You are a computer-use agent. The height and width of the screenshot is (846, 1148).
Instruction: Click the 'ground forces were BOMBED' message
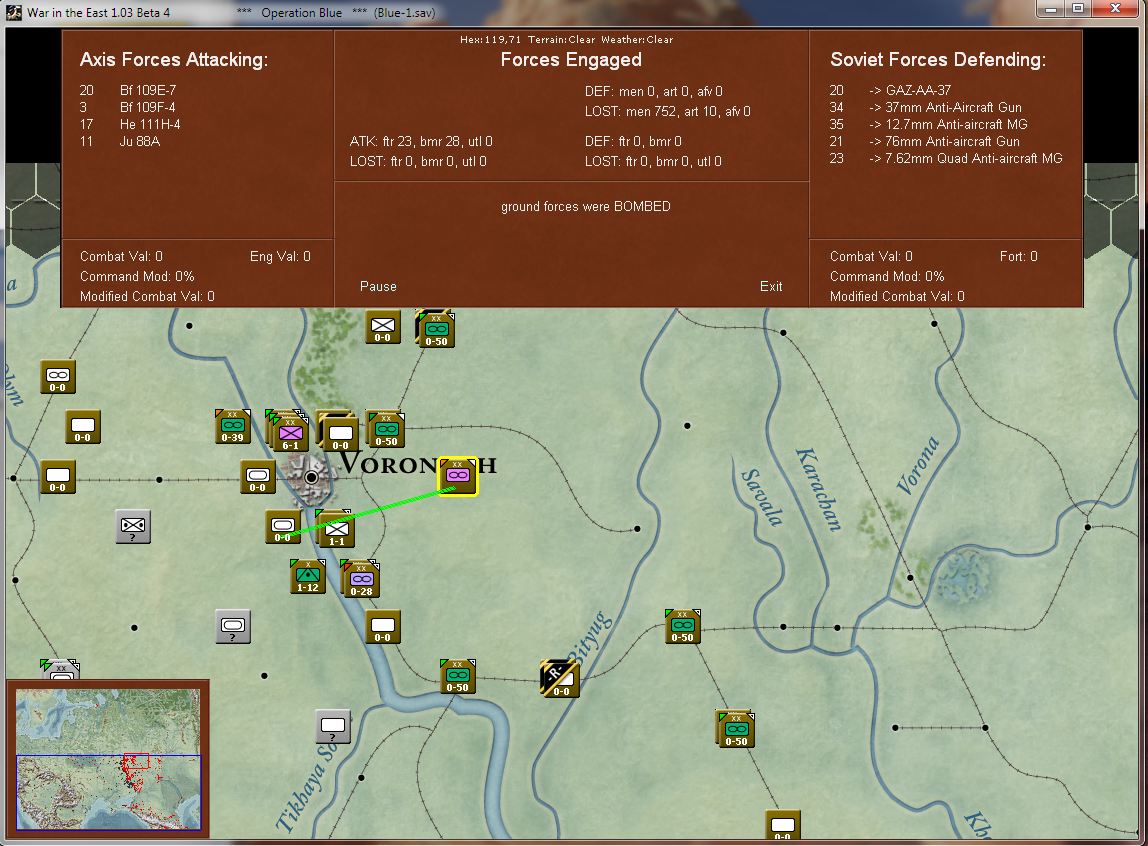pyautogui.click(x=586, y=206)
